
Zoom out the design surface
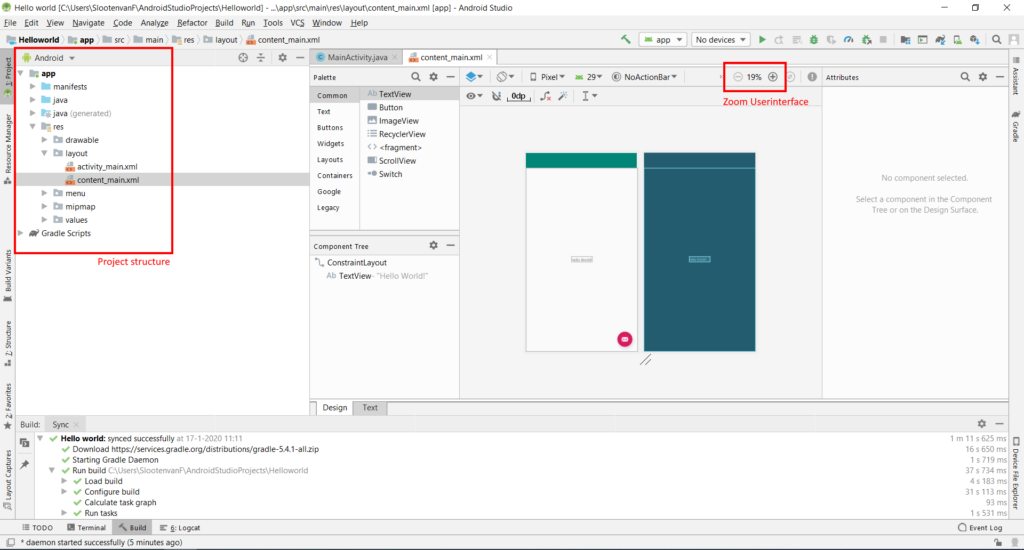[x=737, y=76]
